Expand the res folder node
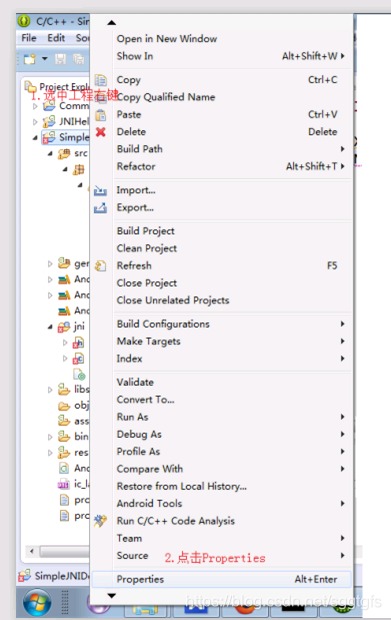This screenshot has height=620, width=391. (50, 453)
